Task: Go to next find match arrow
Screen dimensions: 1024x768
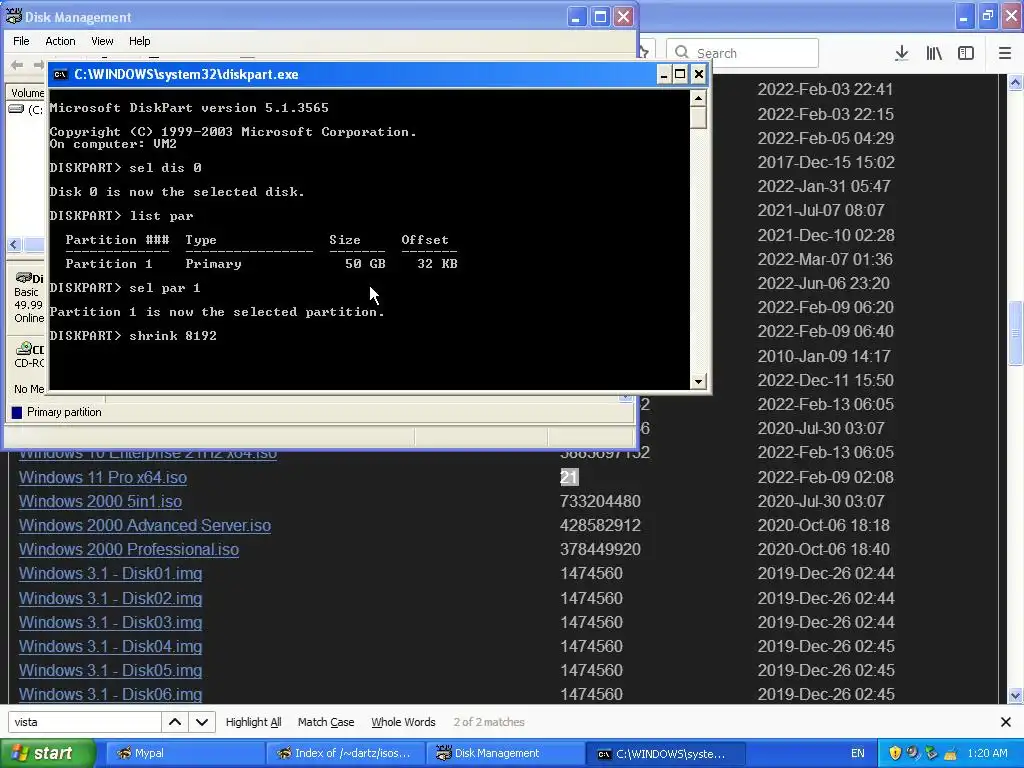Action: point(202,722)
